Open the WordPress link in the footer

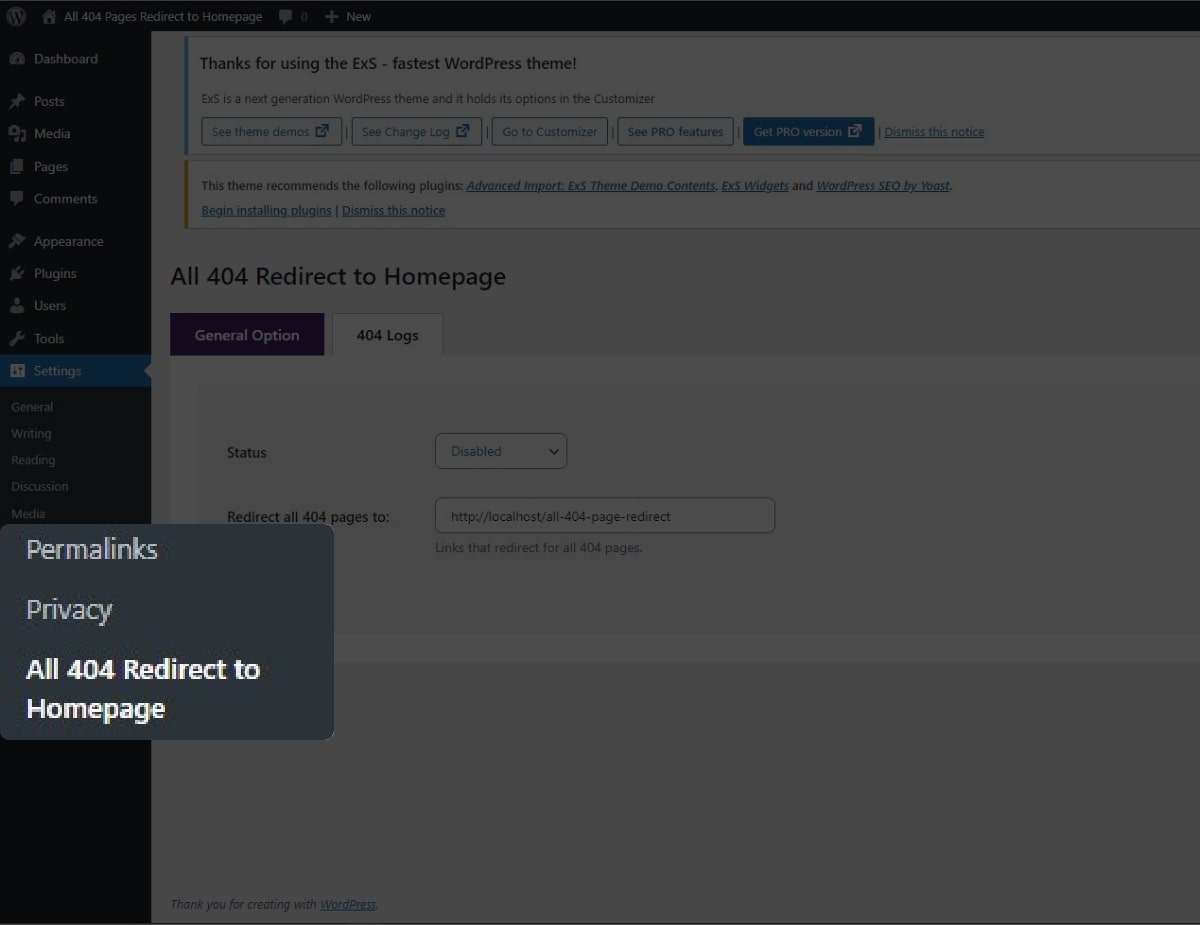(348, 904)
